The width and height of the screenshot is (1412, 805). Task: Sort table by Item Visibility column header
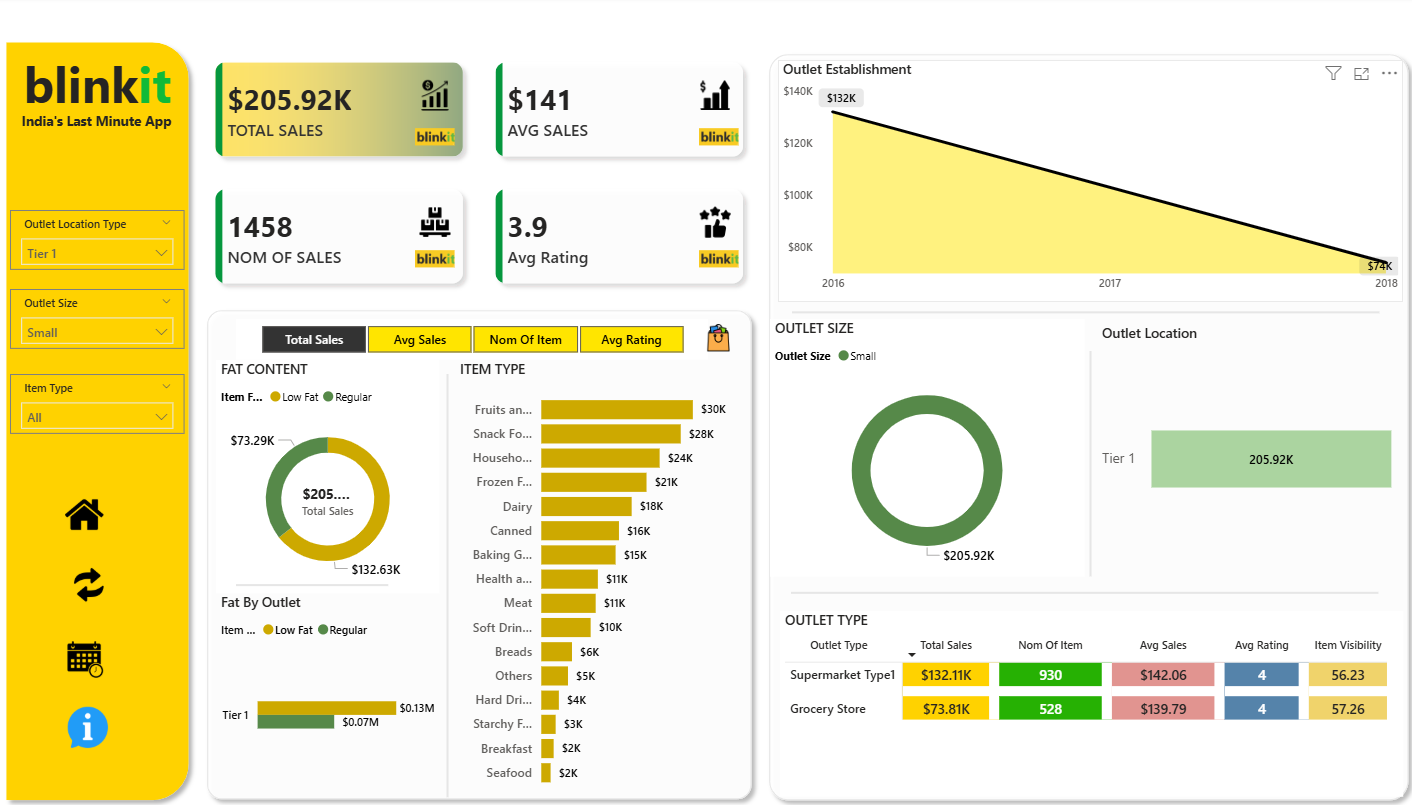click(1347, 645)
